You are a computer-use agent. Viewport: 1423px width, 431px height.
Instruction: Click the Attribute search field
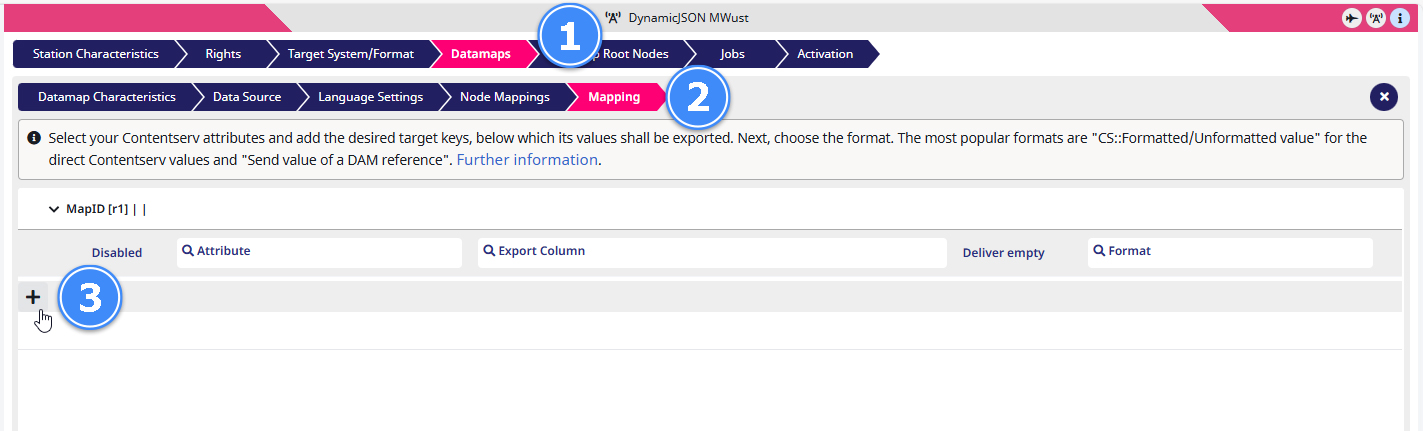pos(319,252)
